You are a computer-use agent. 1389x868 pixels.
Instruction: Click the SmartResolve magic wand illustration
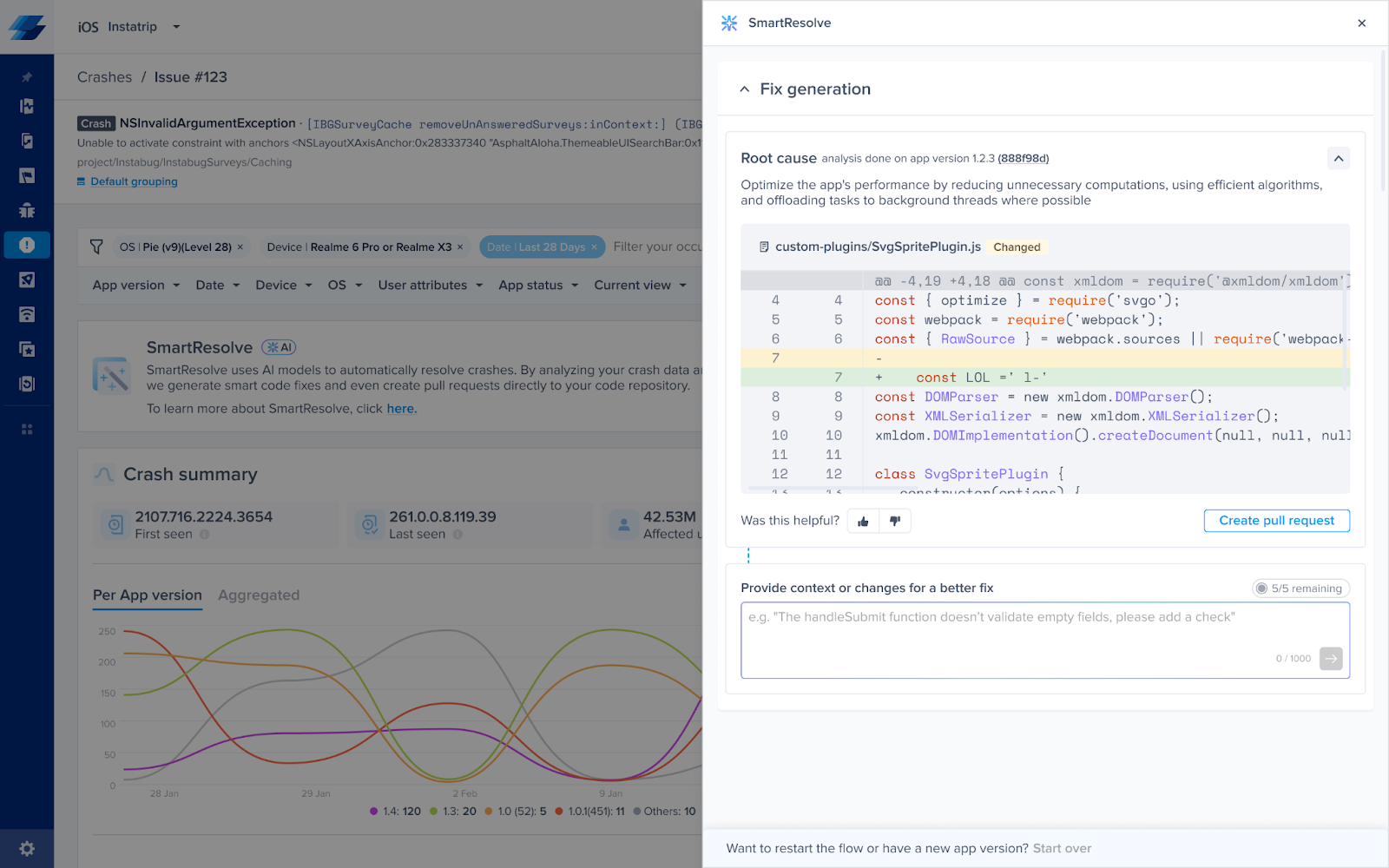[x=112, y=375]
